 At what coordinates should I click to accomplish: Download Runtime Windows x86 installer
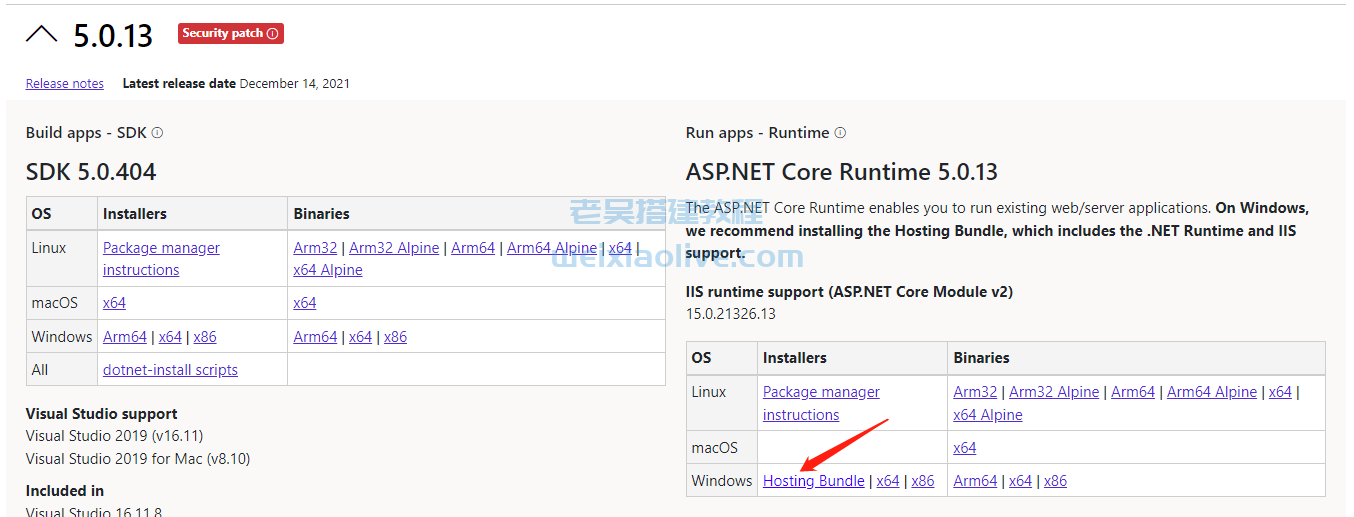[x=923, y=481]
